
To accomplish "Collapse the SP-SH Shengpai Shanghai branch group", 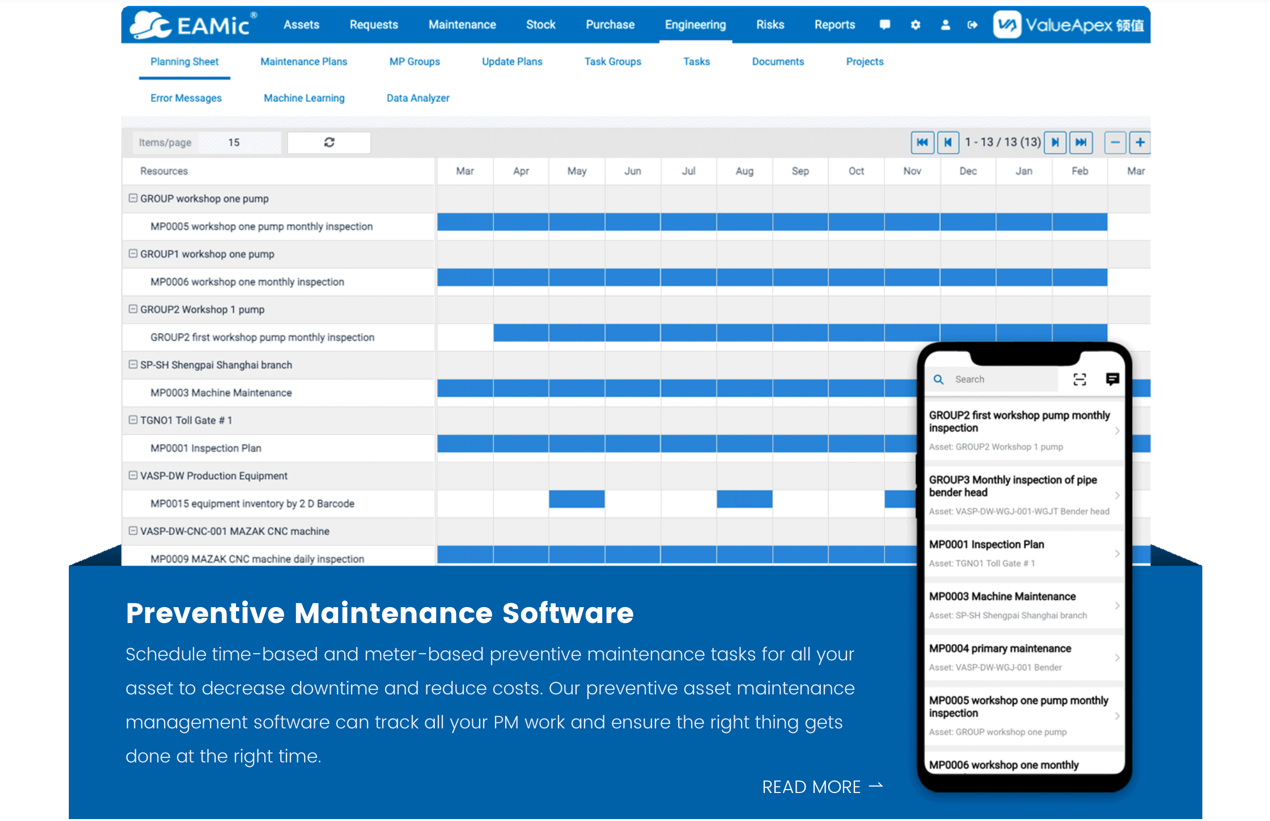I will point(133,365).
